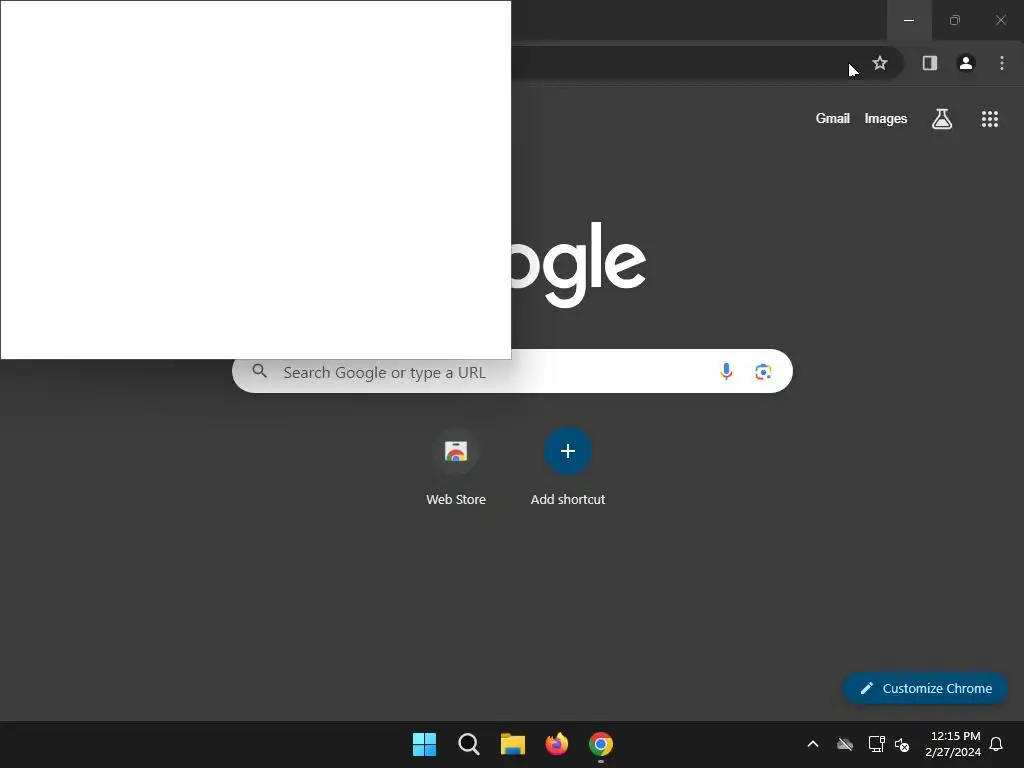1024x768 pixels.
Task: Open the Google apps grid
Action: click(990, 119)
